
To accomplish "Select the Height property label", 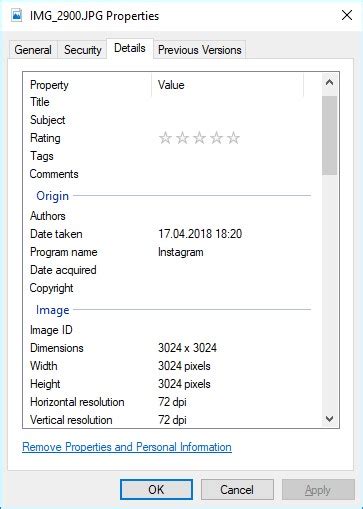I will [45, 384].
